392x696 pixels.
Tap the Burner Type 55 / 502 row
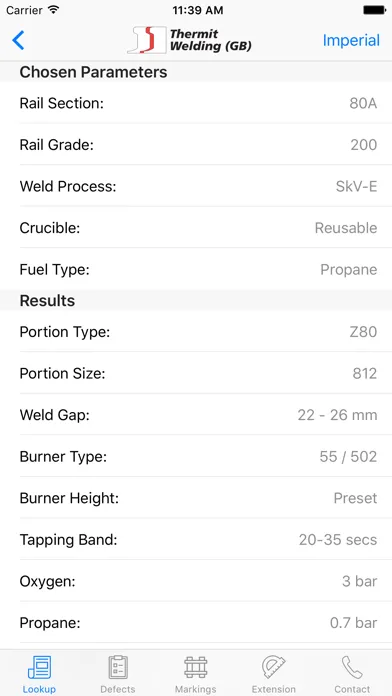point(196,457)
